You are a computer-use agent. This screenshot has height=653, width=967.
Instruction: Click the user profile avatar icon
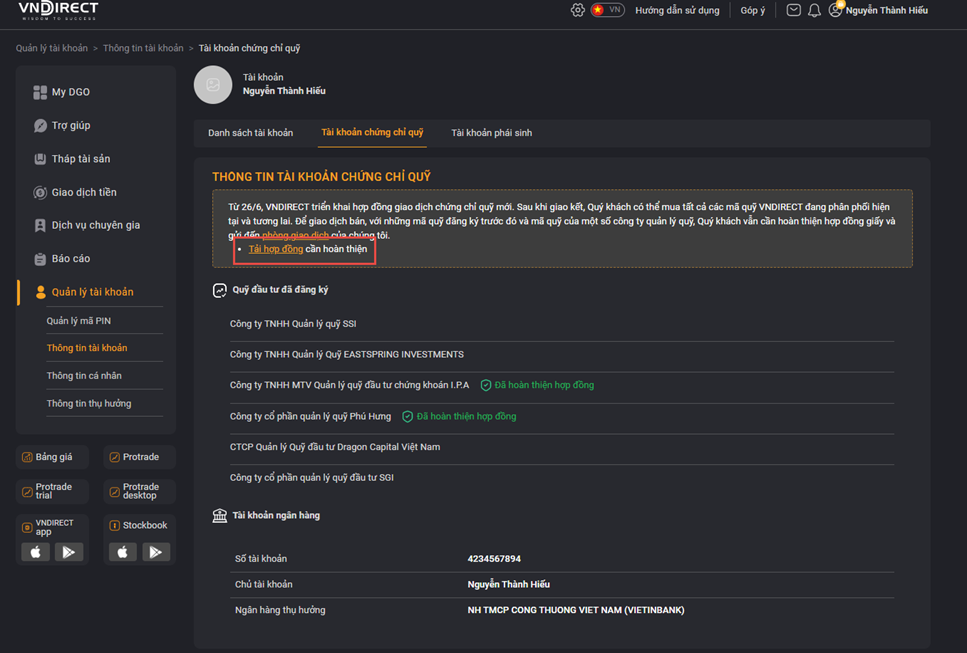[835, 10]
